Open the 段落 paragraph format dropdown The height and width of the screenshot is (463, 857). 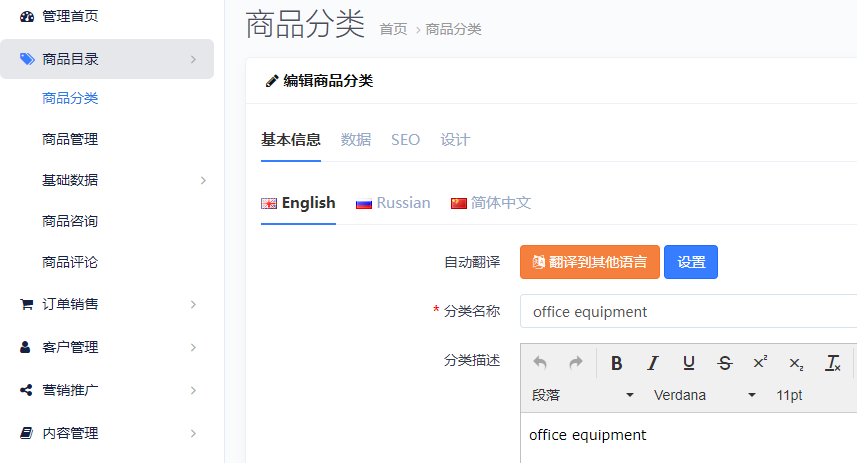click(583, 395)
